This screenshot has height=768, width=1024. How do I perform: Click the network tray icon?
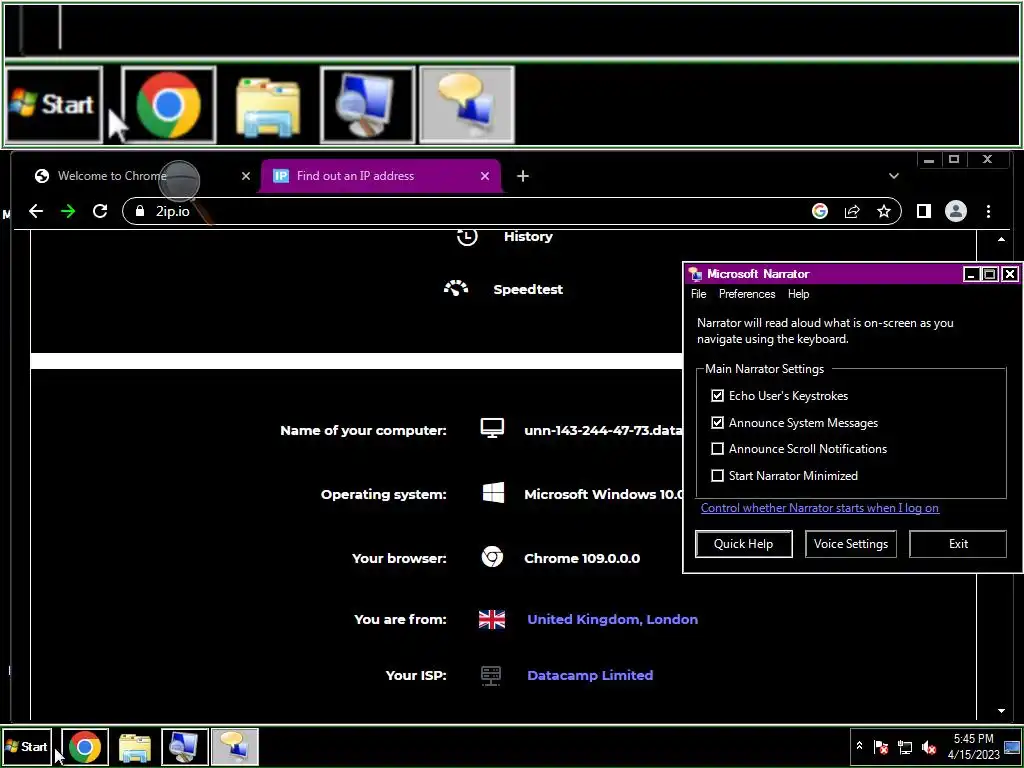point(905,746)
